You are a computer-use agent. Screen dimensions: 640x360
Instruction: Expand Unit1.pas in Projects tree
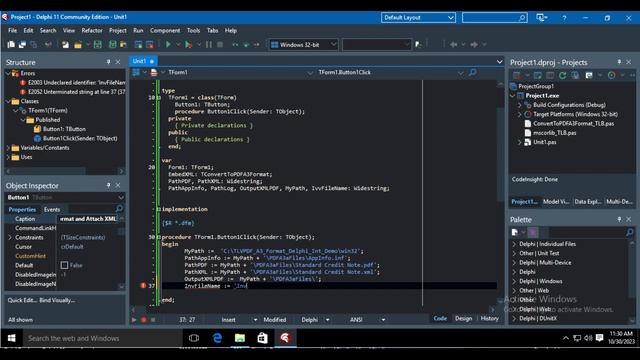520,142
